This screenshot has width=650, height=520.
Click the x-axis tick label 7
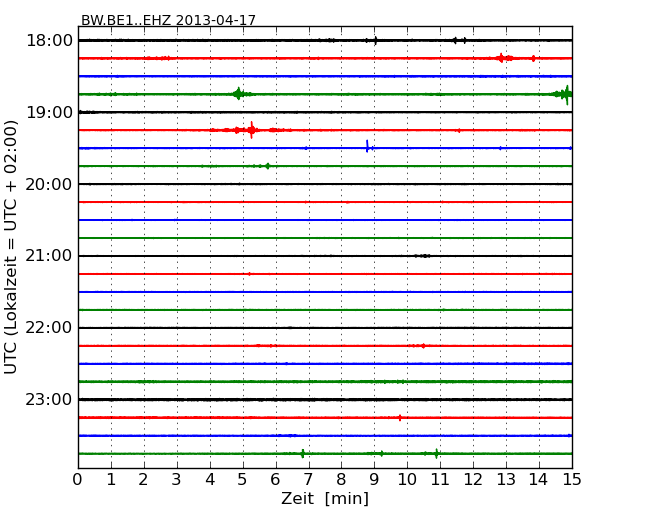coord(308,479)
